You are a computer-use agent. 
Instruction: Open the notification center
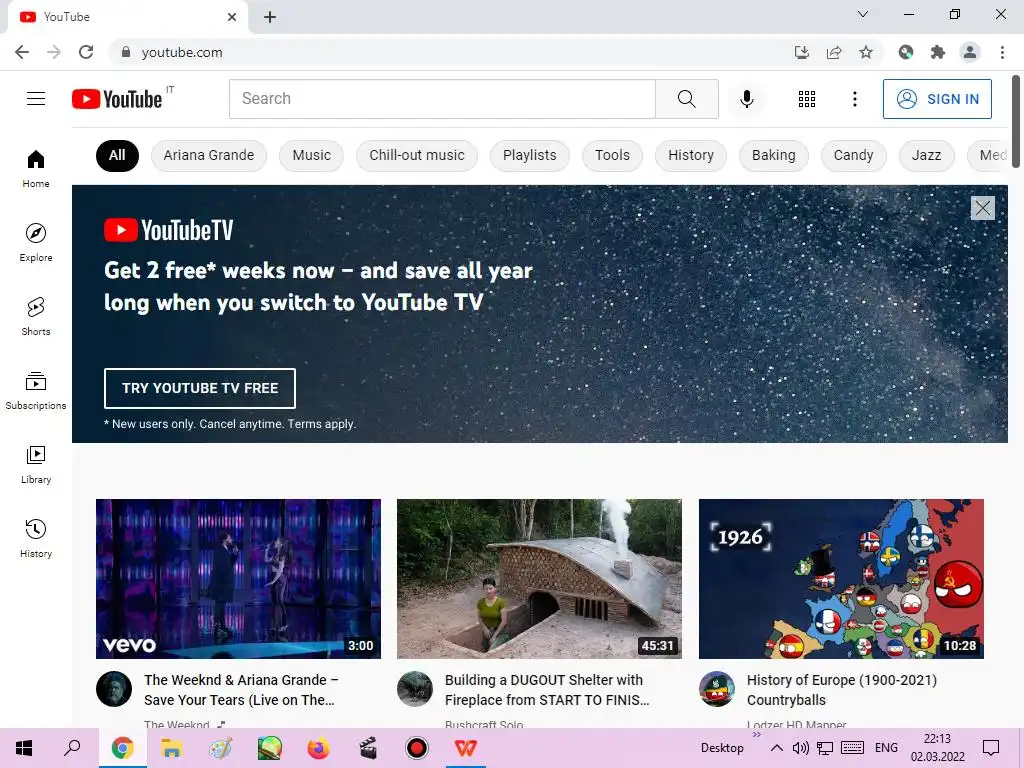[991, 748]
